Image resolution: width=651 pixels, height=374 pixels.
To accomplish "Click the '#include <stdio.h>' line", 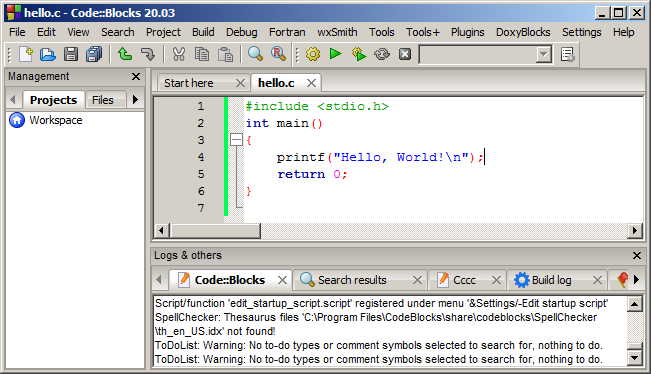I will pos(317,106).
